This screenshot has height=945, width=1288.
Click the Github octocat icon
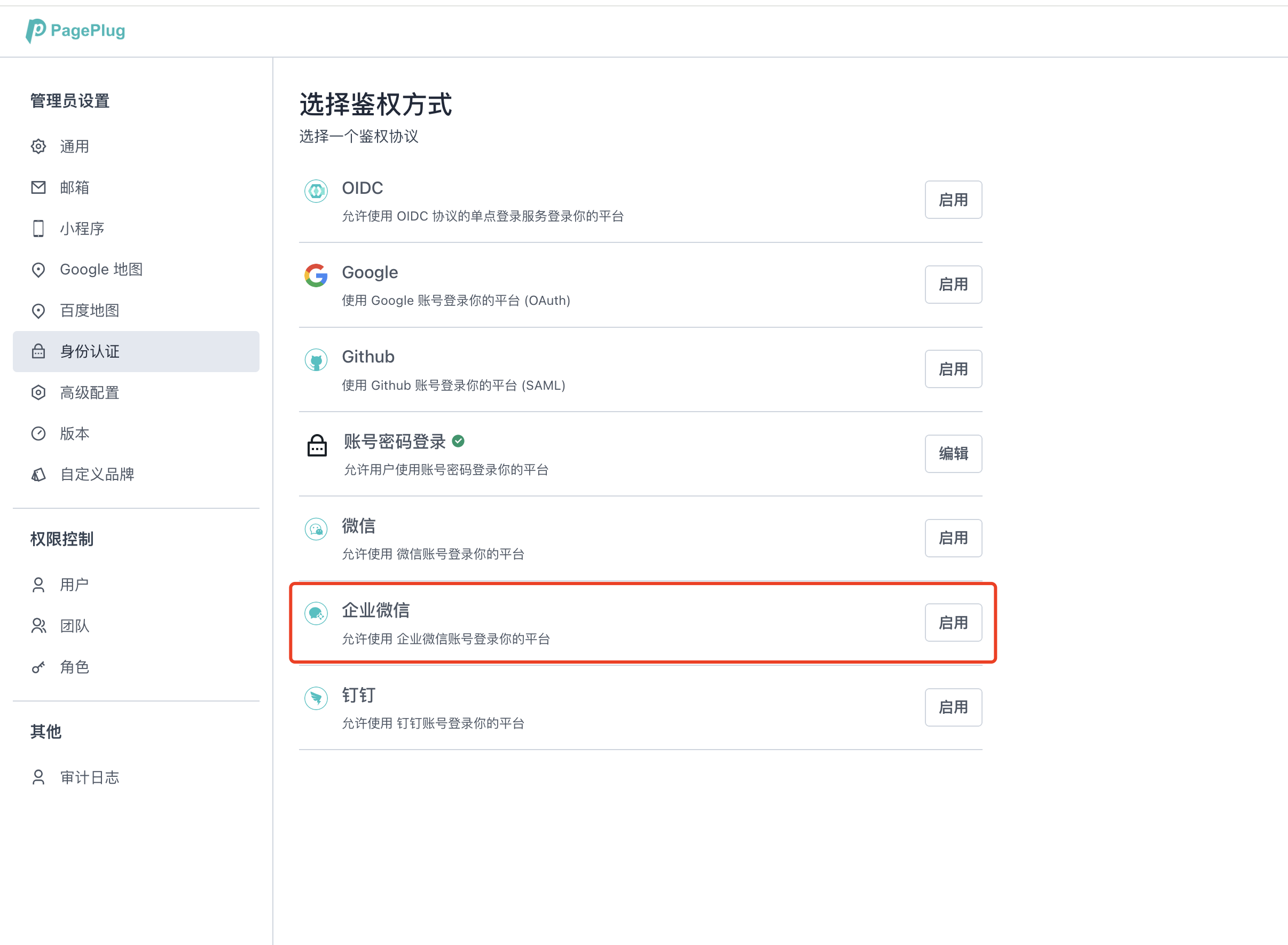coord(316,360)
